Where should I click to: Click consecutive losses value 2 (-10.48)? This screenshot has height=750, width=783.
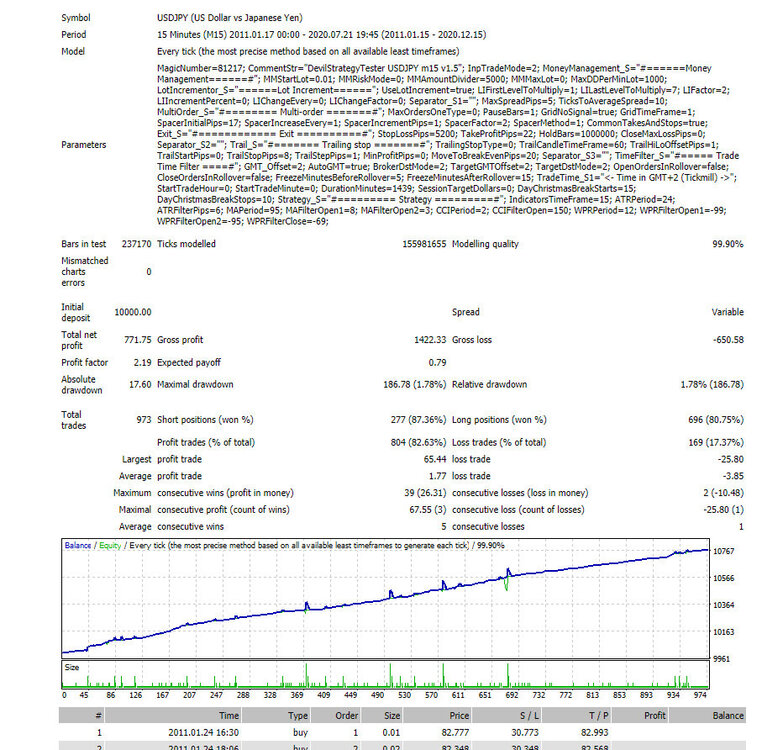pyautogui.click(x=723, y=493)
